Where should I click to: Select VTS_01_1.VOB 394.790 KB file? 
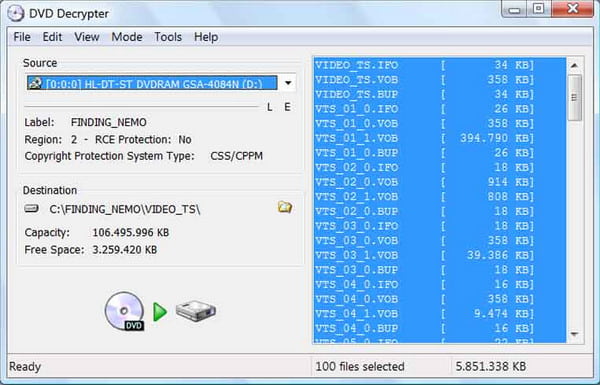point(440,138)
